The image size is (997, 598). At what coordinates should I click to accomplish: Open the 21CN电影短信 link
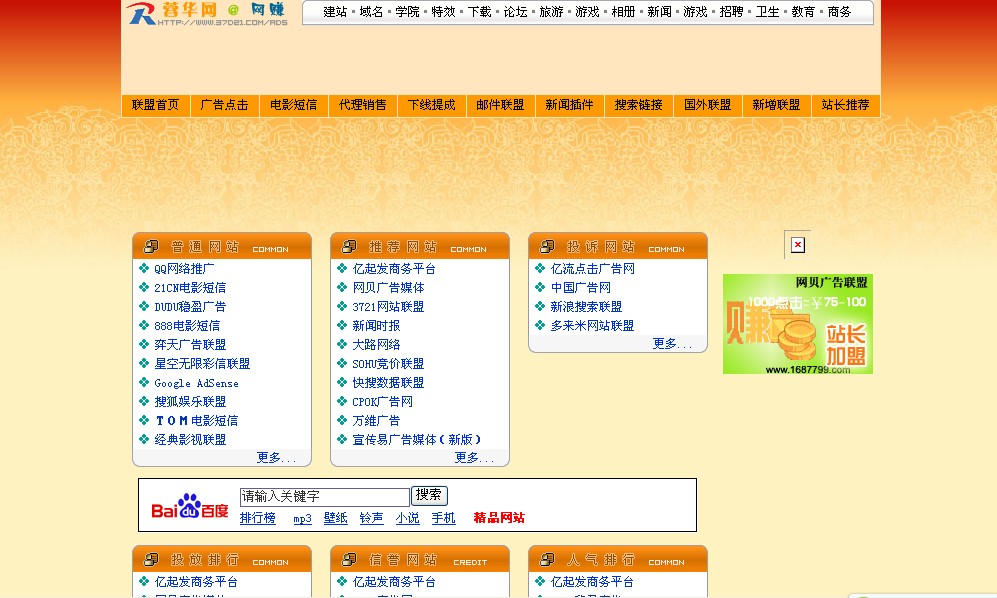pos(190,288)
